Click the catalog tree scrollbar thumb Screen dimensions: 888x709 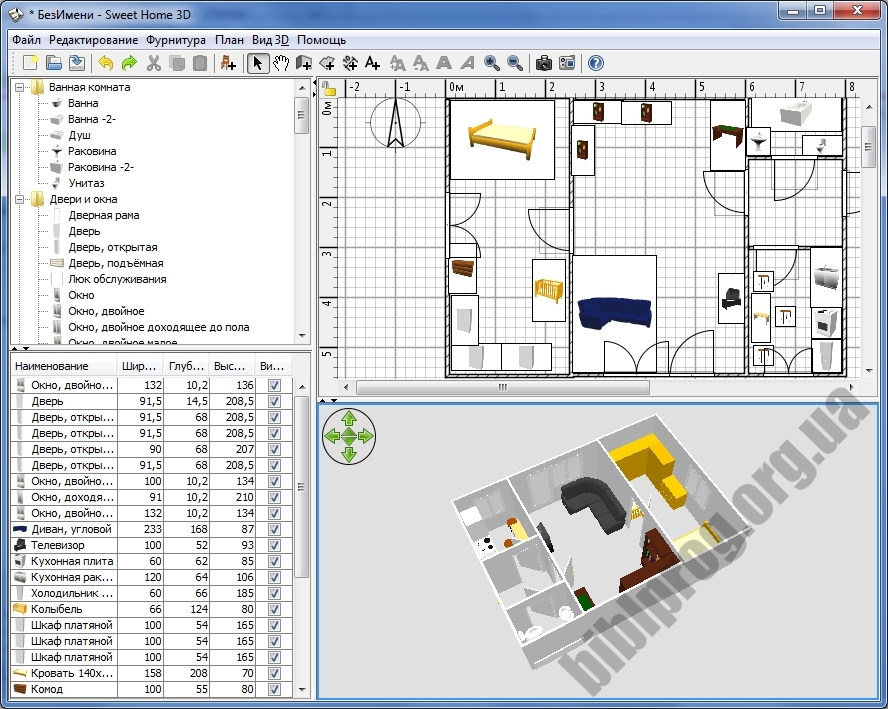coord(302,115)
